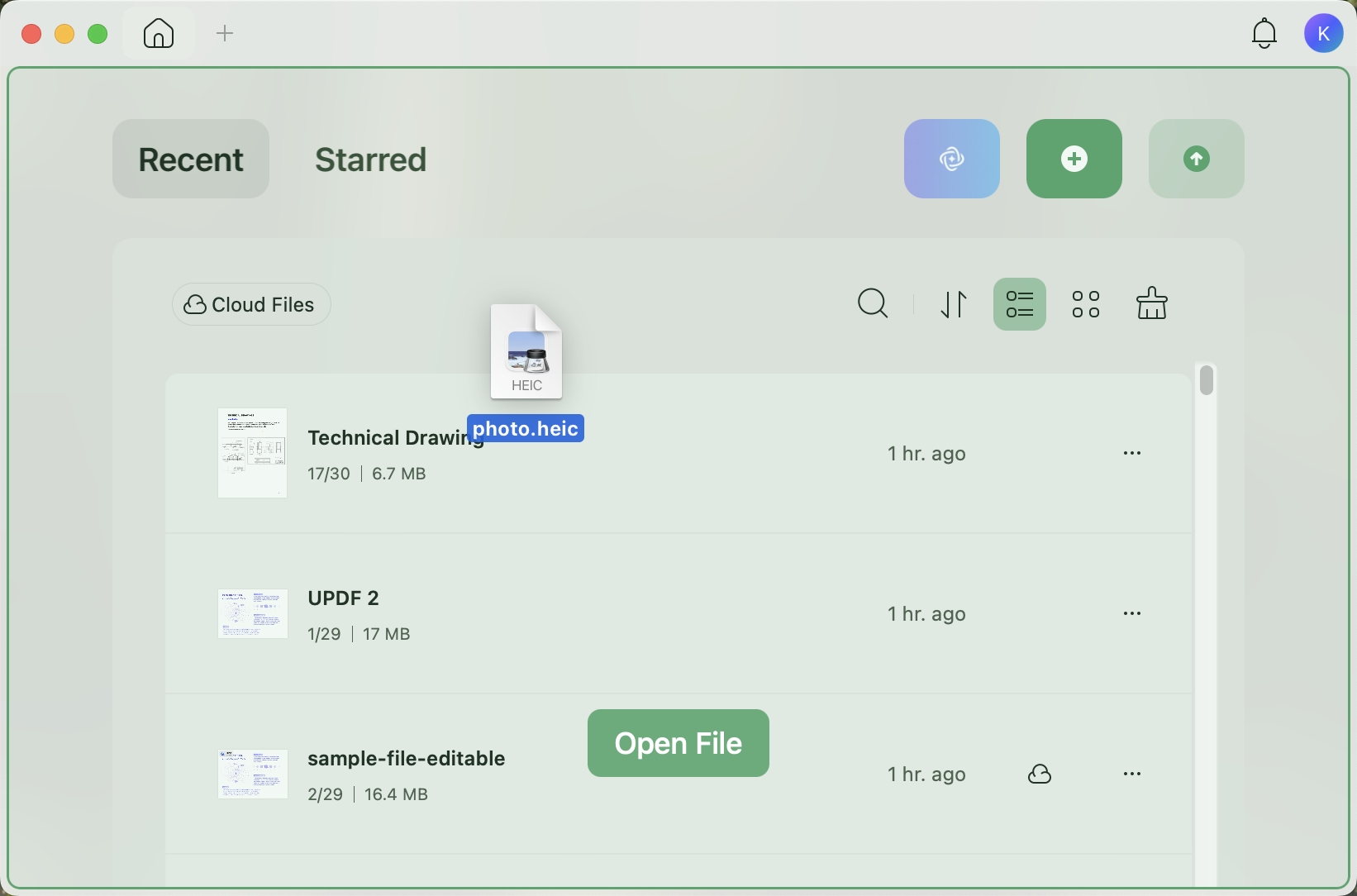Select the Starred tab
The image size is (1357, 896).
(x=371, y=160)
